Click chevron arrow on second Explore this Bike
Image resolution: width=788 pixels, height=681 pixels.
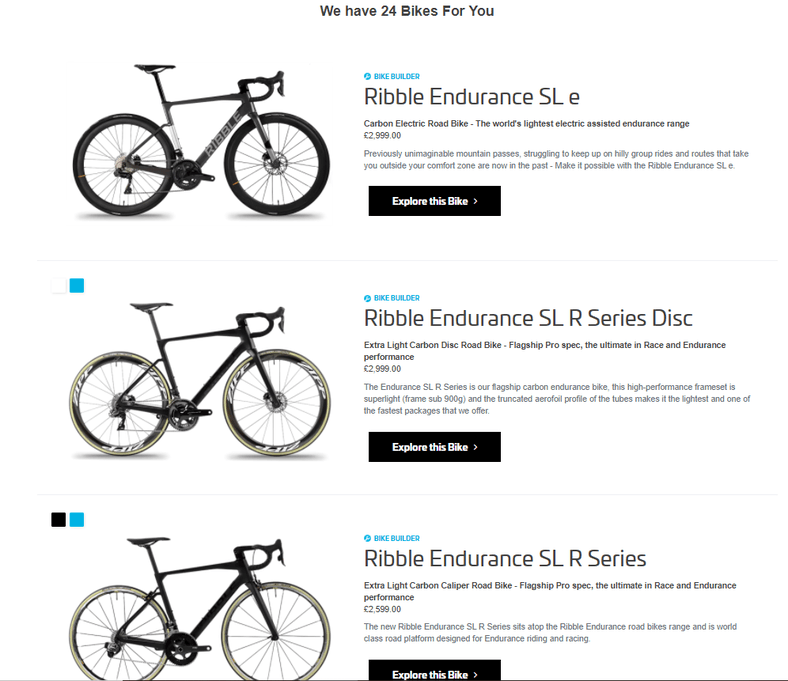tap(475, 447)
